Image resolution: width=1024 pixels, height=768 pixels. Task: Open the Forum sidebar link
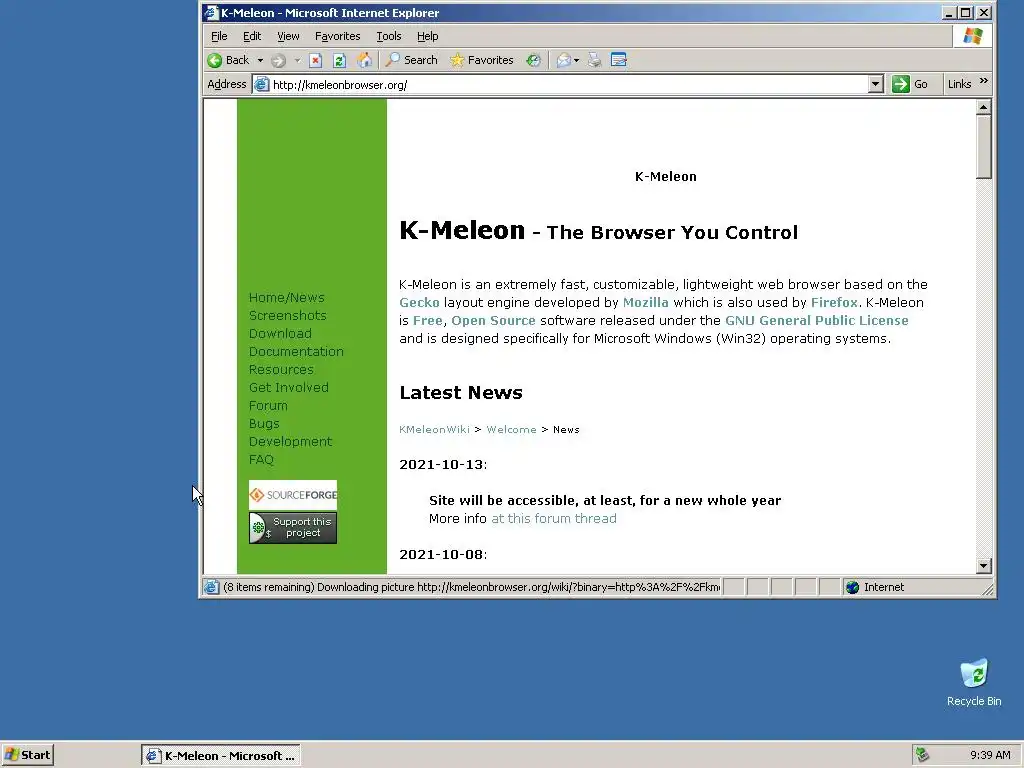pos(268,406)
